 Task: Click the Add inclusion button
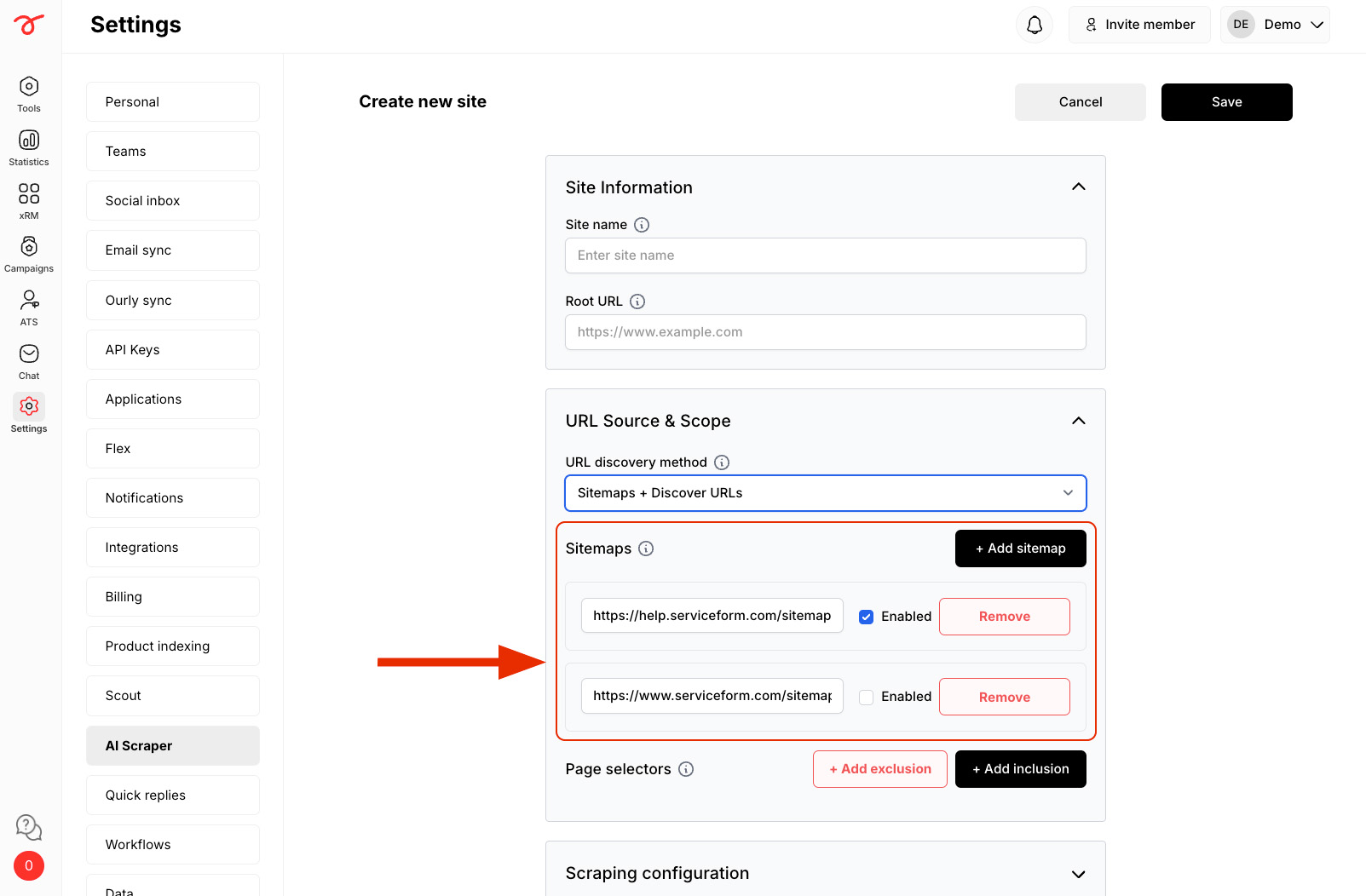(1021, 769)
